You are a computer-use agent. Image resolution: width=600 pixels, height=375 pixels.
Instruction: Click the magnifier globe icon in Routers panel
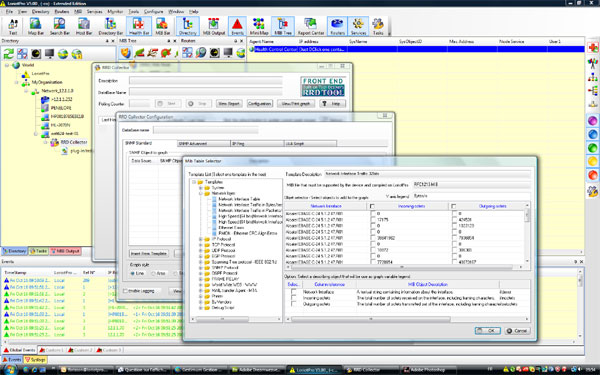coord(201,53)
